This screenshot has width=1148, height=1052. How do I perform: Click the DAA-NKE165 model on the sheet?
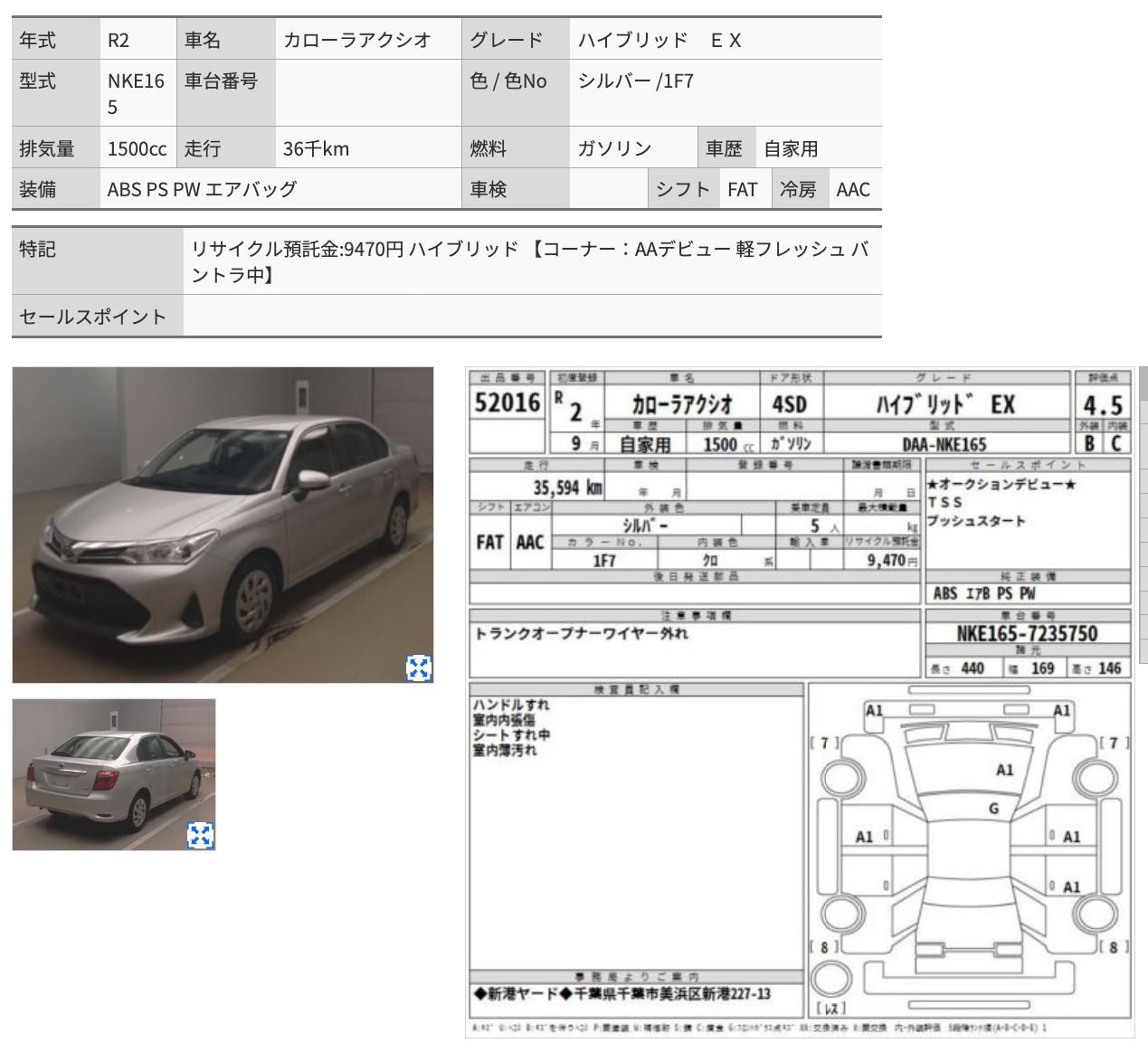click(x=944, y=444)
